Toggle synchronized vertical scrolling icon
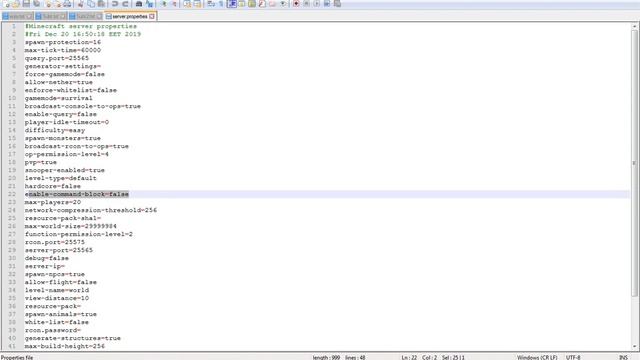The image size is (640, 360). 187,4
